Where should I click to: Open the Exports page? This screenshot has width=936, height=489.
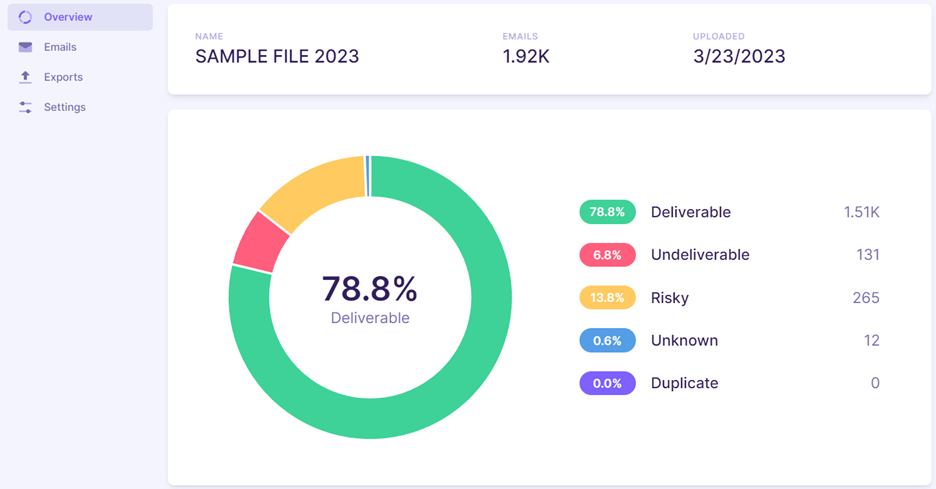point(80,77)
